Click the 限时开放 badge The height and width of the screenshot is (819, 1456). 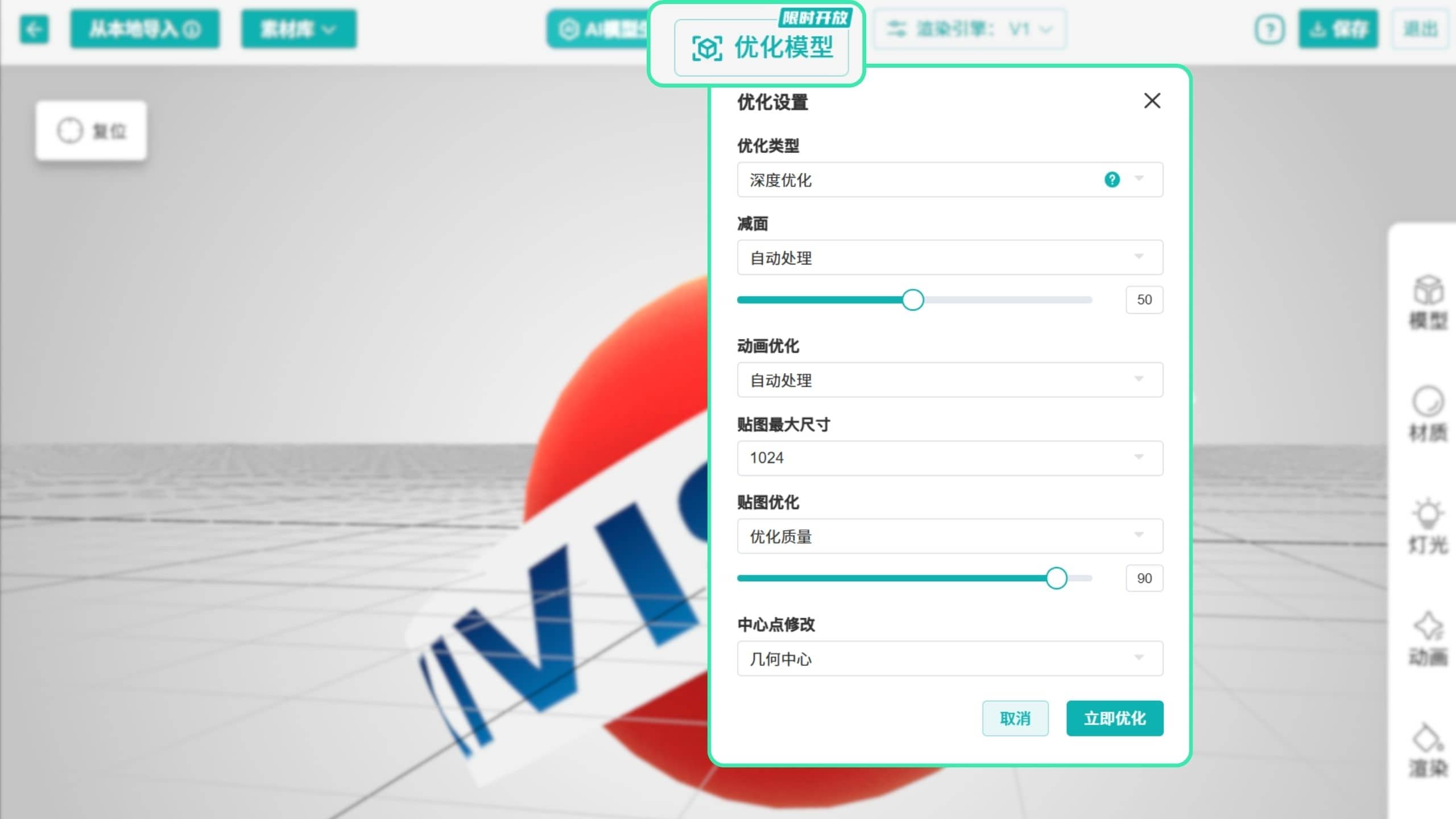pyautogui.click(x=815, y=18)
